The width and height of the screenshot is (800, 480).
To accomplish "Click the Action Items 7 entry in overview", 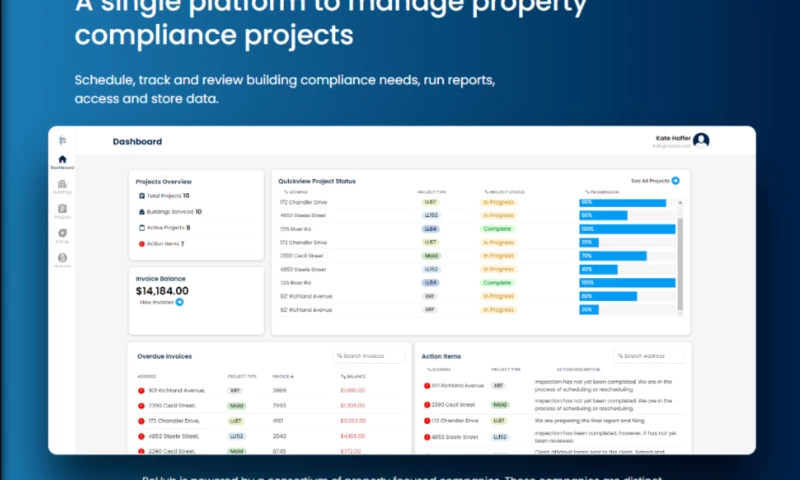I will tap(161, 244).
